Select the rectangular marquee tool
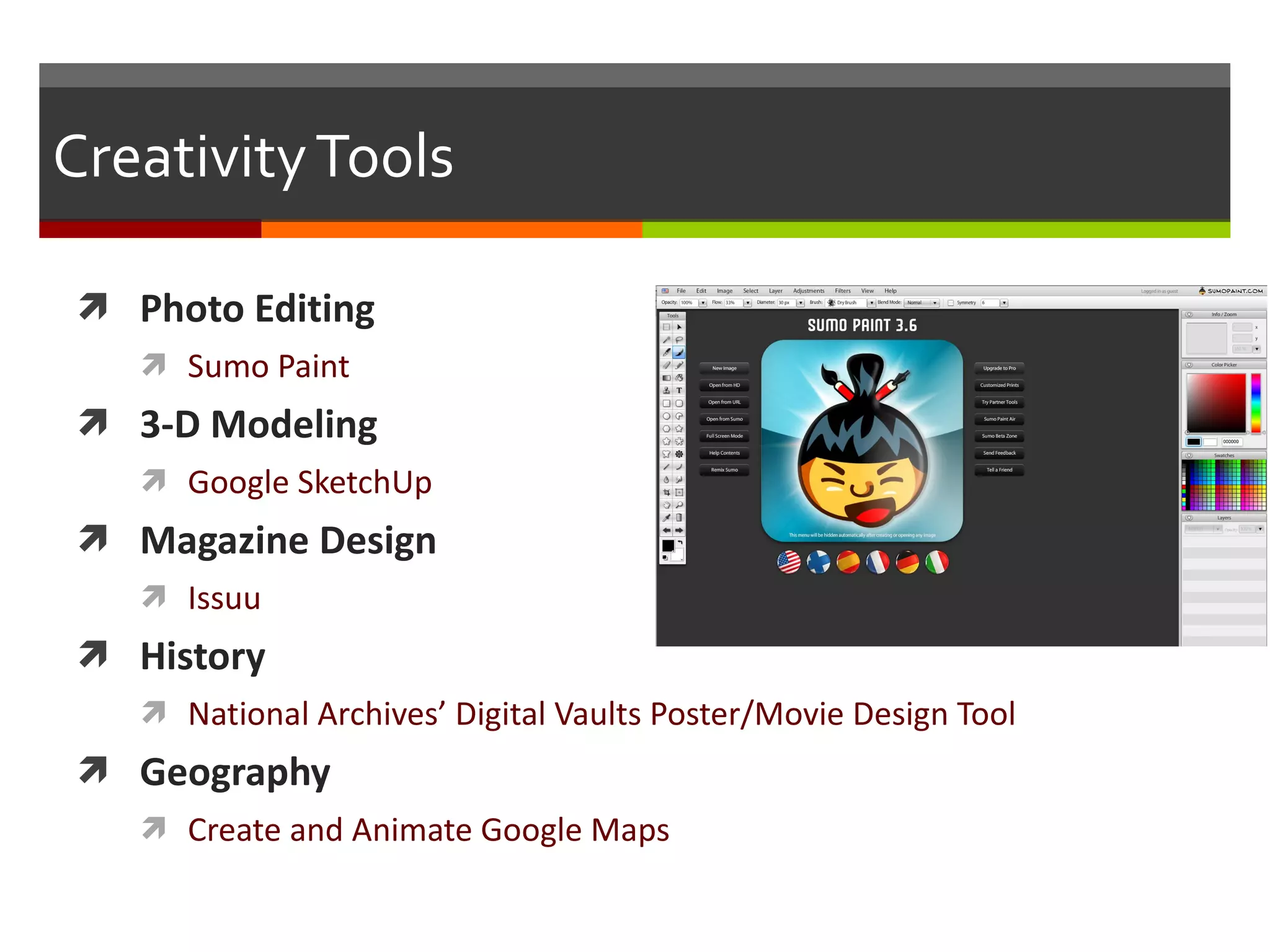Image resolution: width=1270 pixels, height=952 pixels. click(x=667, y=327)
